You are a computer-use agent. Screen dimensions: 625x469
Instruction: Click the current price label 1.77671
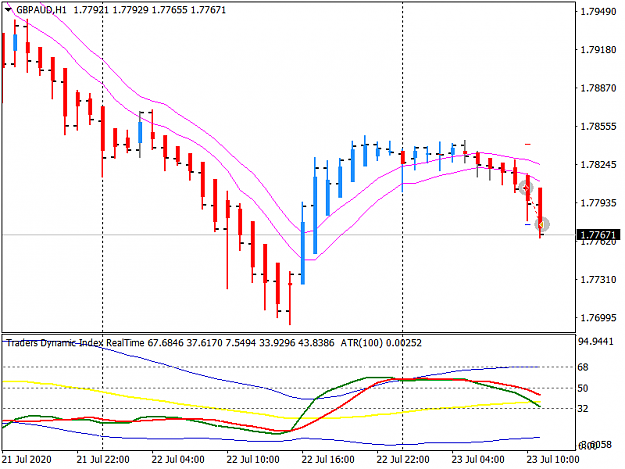(598, 235)
